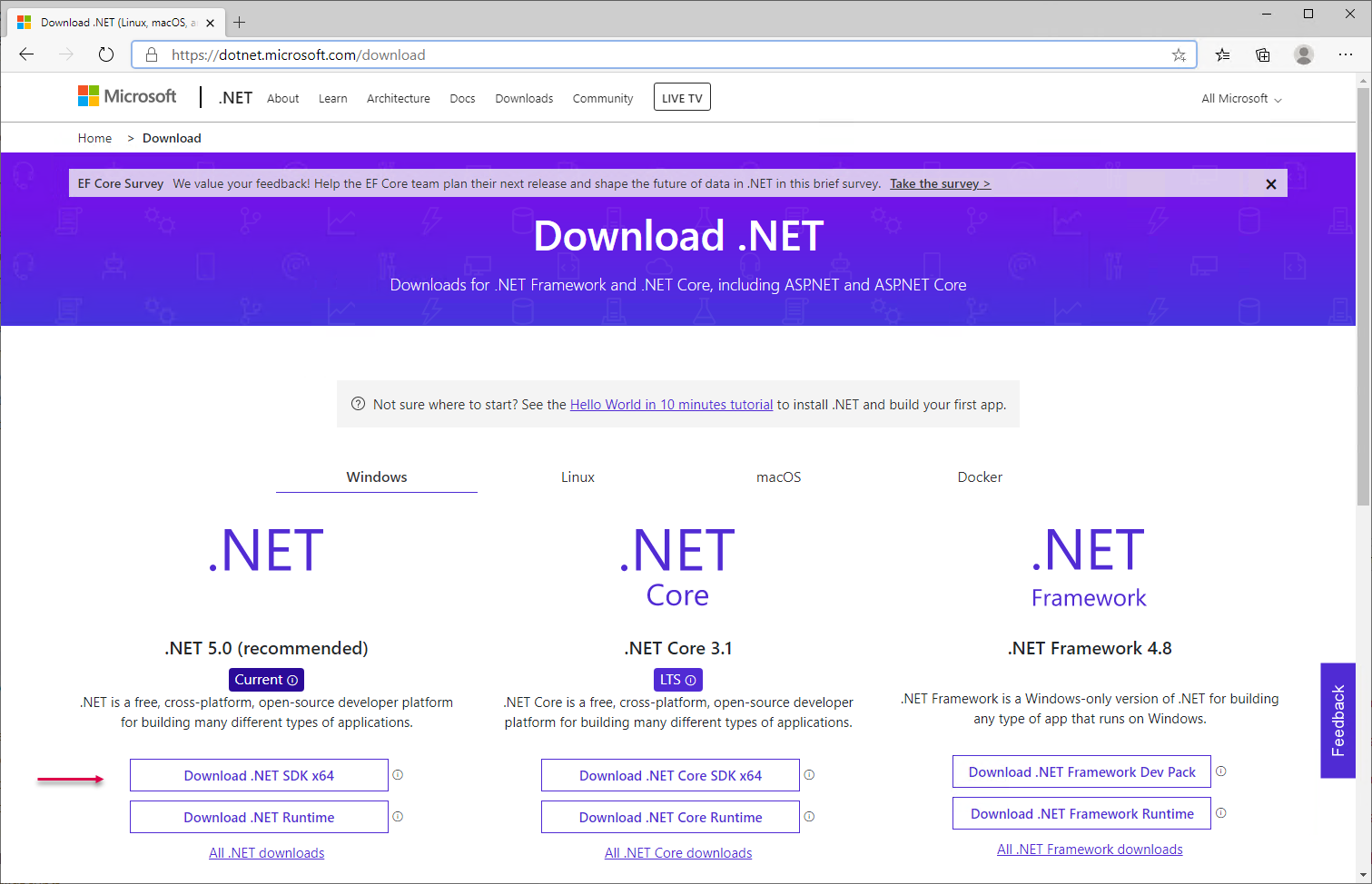The width and height of the screenshot is (1372, 884).
Task: Open the Community navigation item
Action: [x=603, y=99]
